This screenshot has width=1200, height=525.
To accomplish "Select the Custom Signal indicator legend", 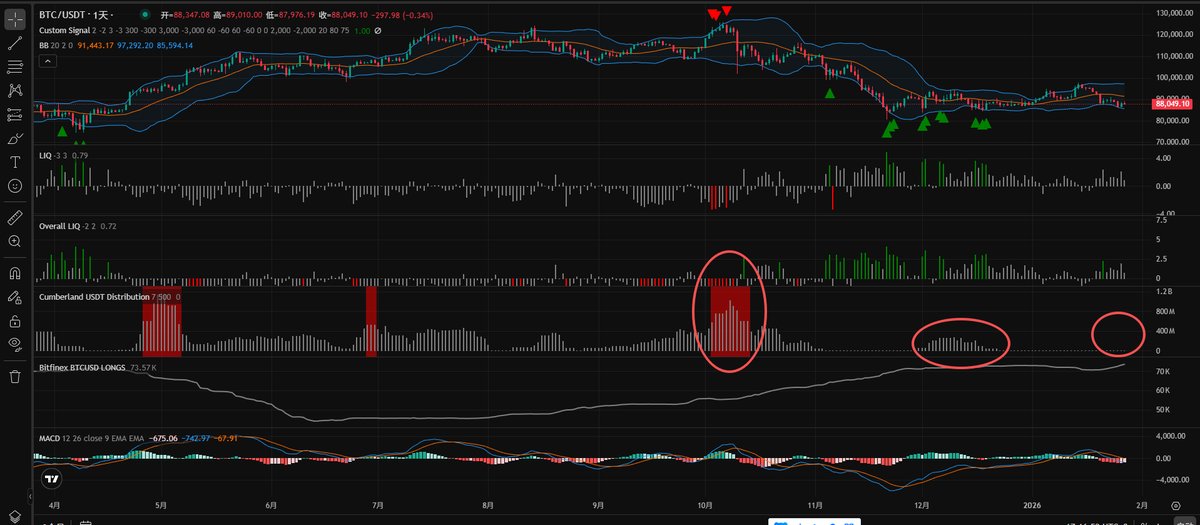I will coord(65,31).
